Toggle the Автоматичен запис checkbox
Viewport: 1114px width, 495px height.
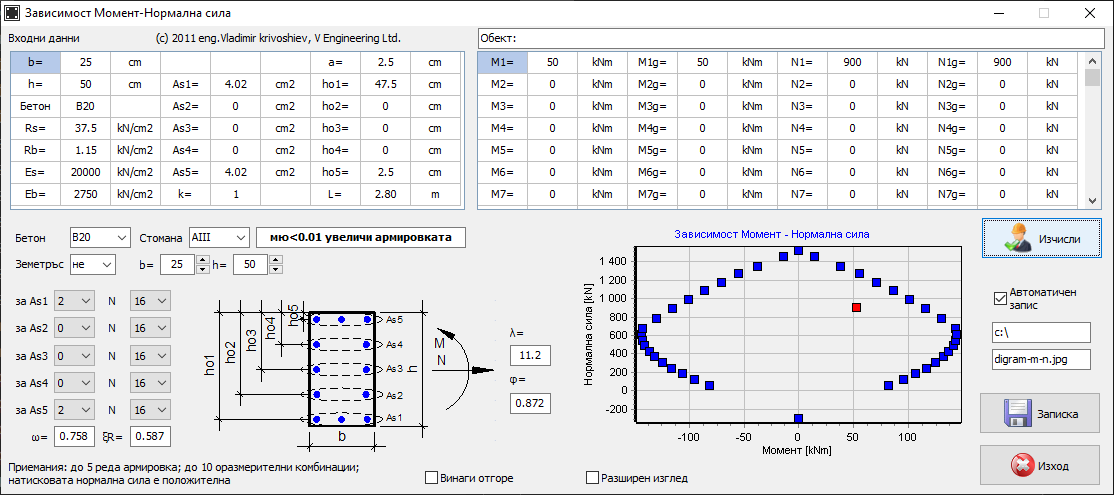[x=999, y=298]
